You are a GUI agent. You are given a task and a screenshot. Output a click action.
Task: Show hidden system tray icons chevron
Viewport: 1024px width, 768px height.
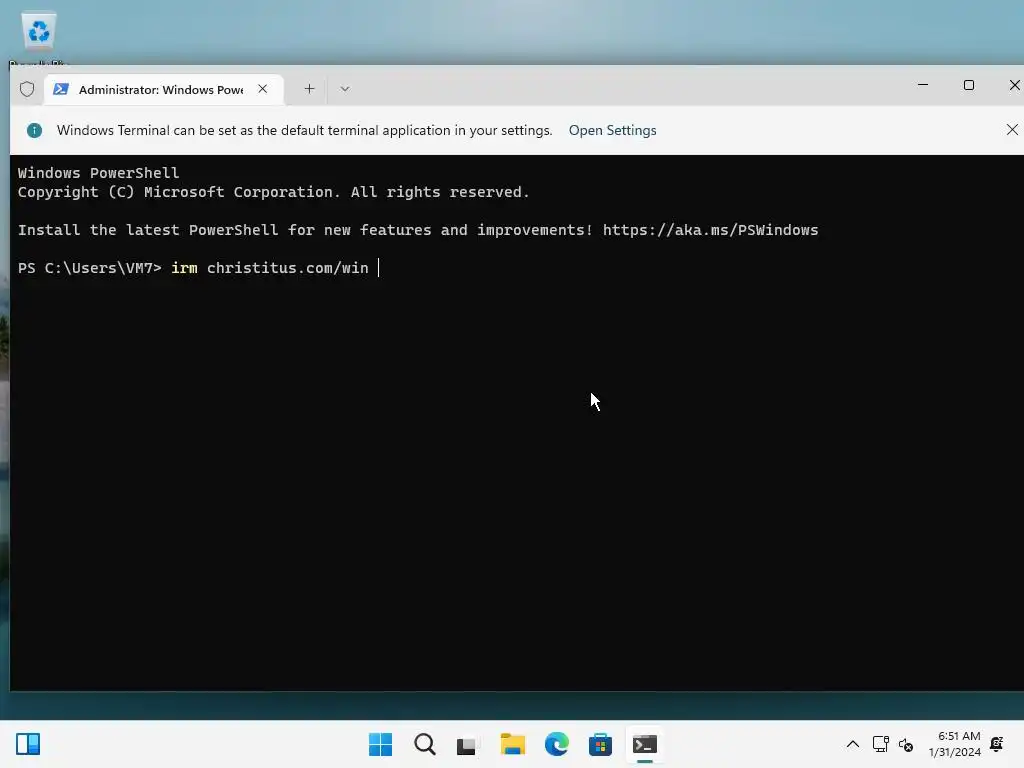853,744
